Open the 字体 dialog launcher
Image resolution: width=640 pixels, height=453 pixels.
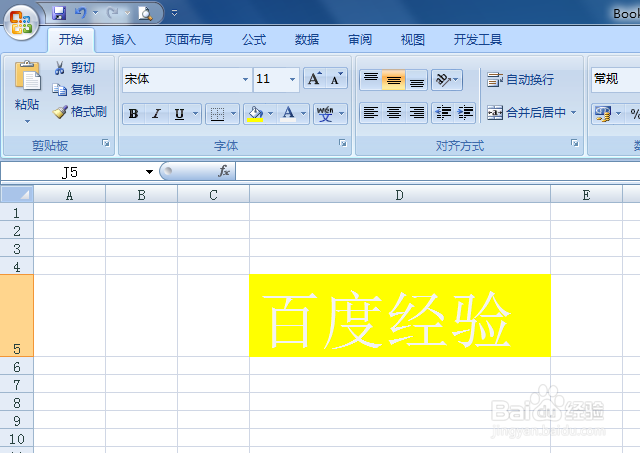click(342, 143)
